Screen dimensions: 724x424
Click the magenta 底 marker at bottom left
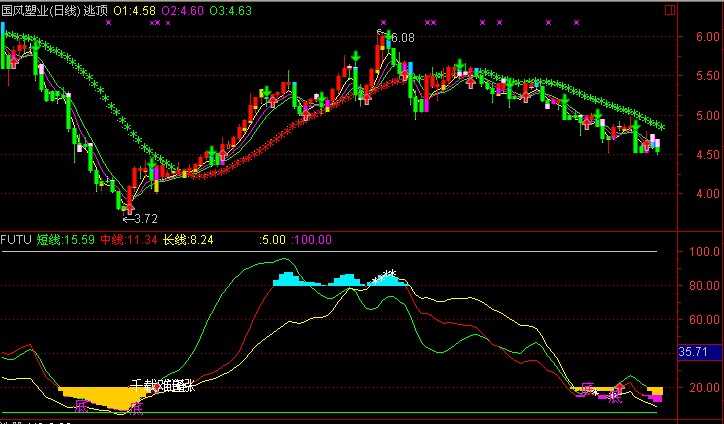(81, 406)
